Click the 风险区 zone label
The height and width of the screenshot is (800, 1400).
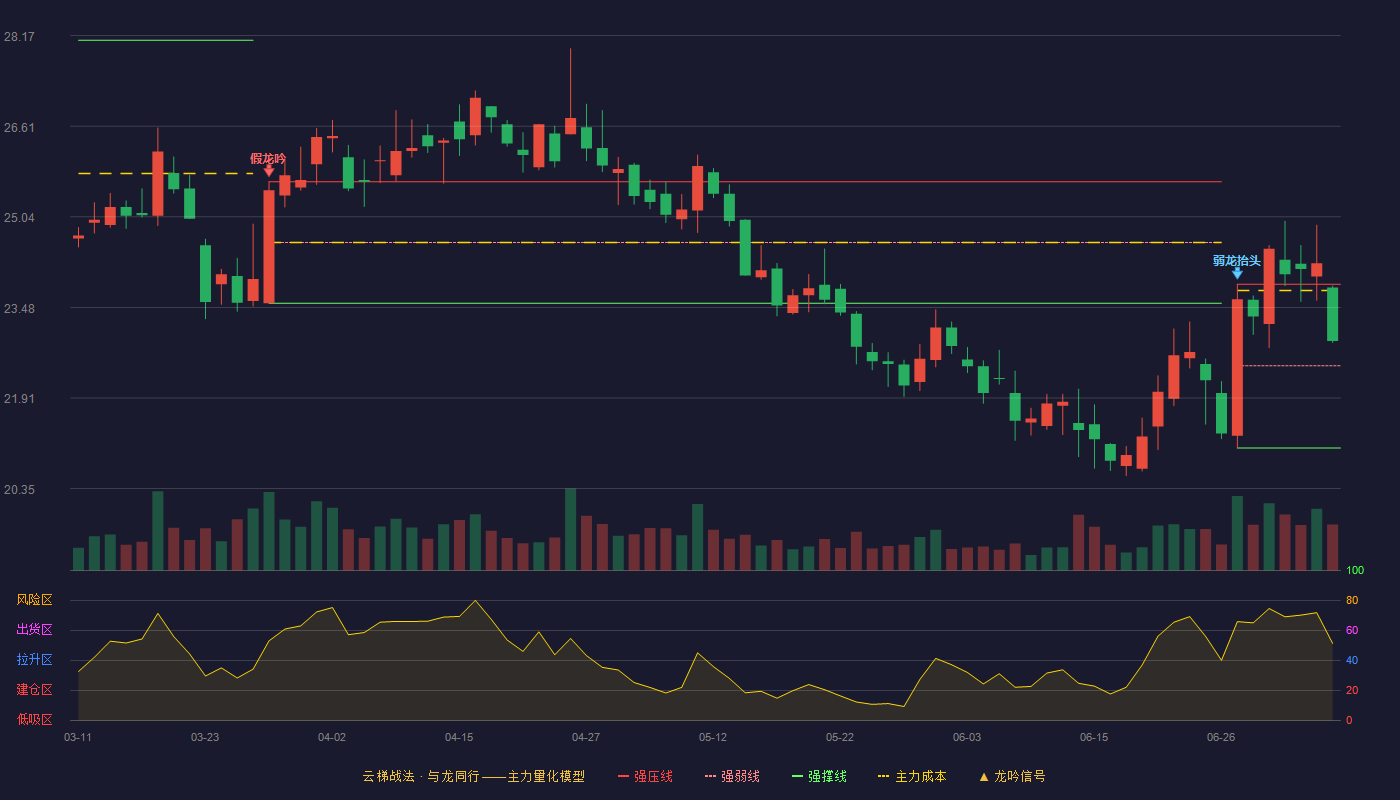tap(34, 600)
